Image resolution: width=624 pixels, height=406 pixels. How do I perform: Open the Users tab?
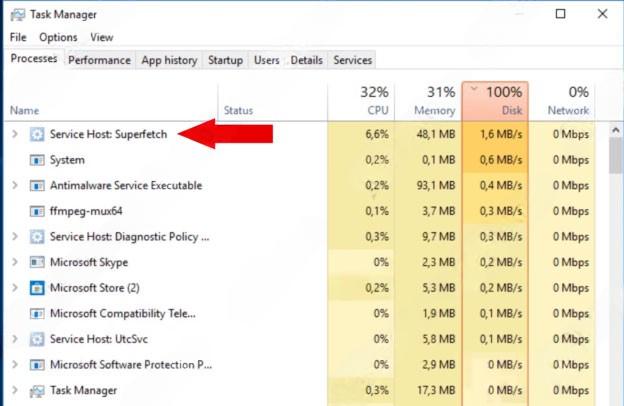point(267,60)
